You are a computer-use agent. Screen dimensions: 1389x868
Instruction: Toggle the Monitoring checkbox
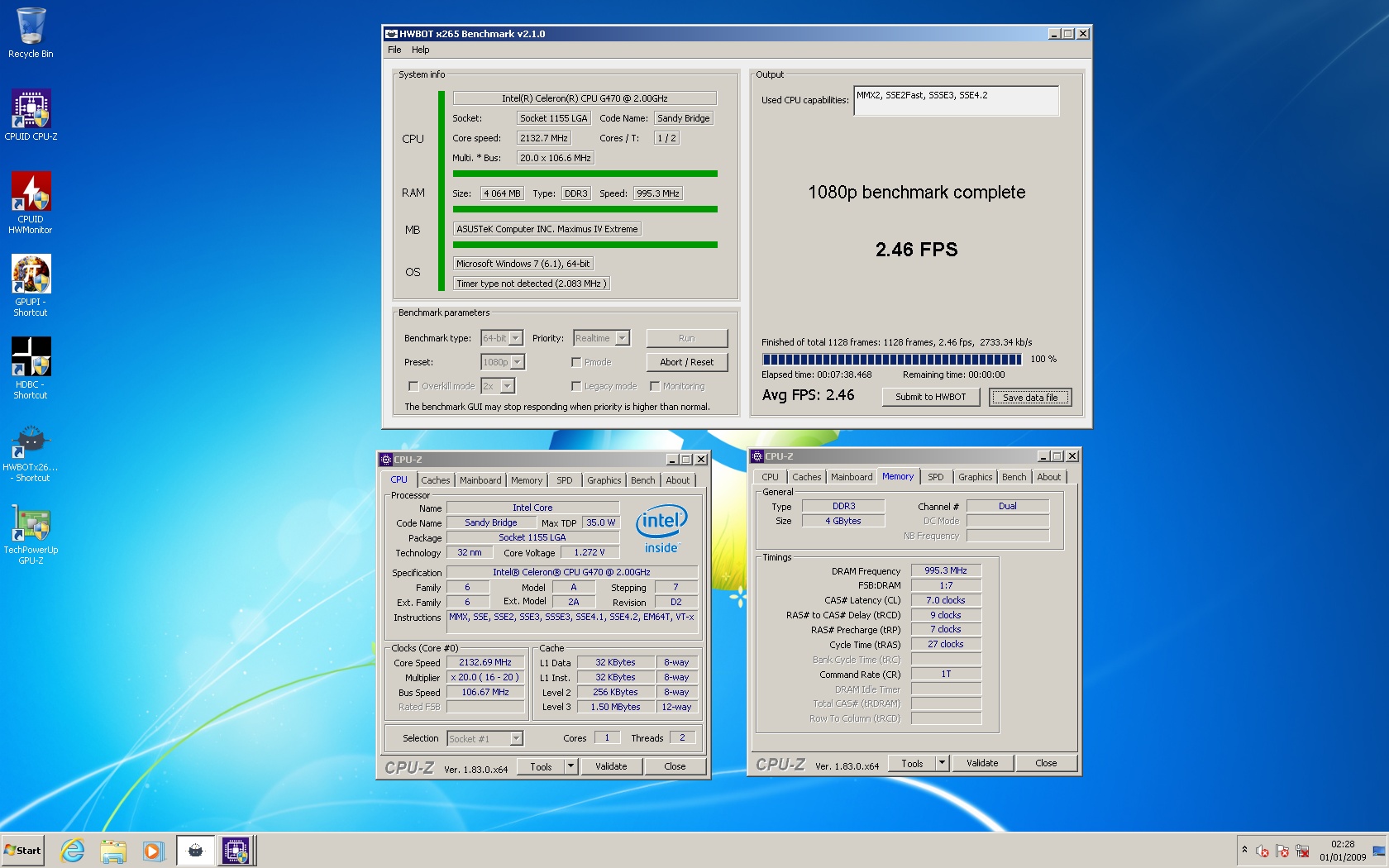[655, 386]
